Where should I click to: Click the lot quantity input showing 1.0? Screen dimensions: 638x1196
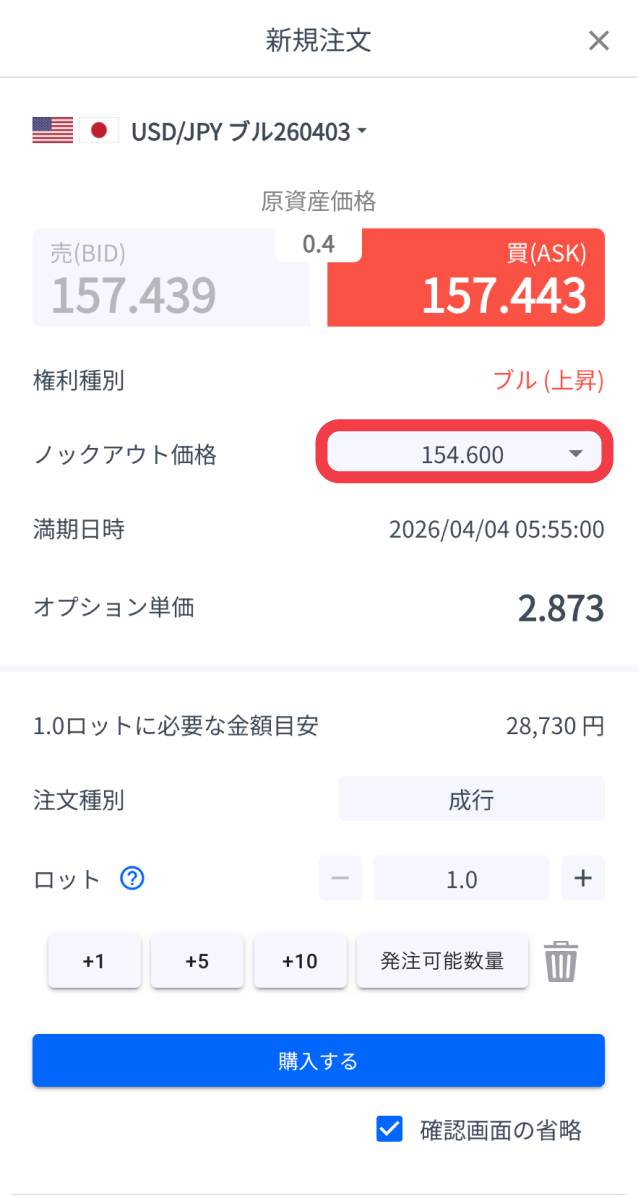[461, 878]
